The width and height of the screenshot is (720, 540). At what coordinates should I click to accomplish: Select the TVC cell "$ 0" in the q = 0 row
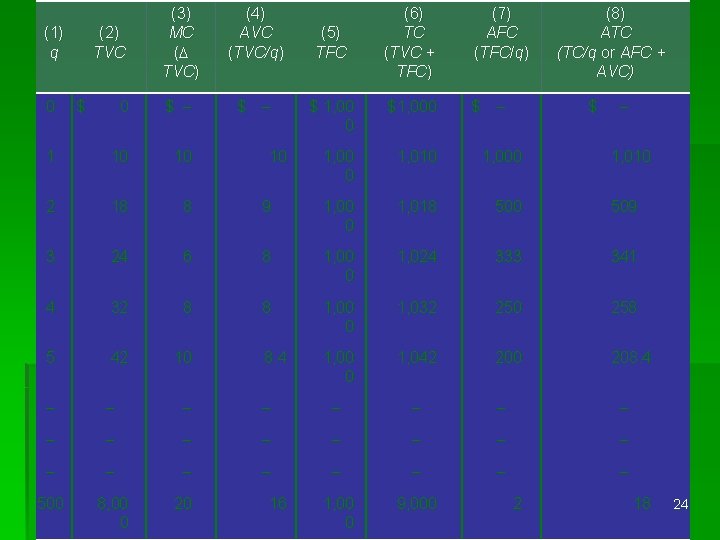(x=102, y=107)
